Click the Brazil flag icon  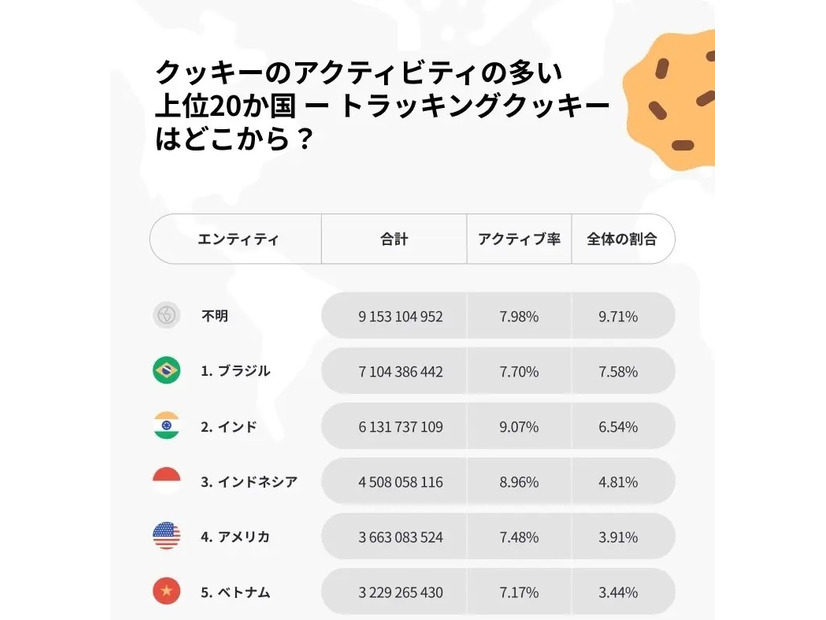click(167, 371)
